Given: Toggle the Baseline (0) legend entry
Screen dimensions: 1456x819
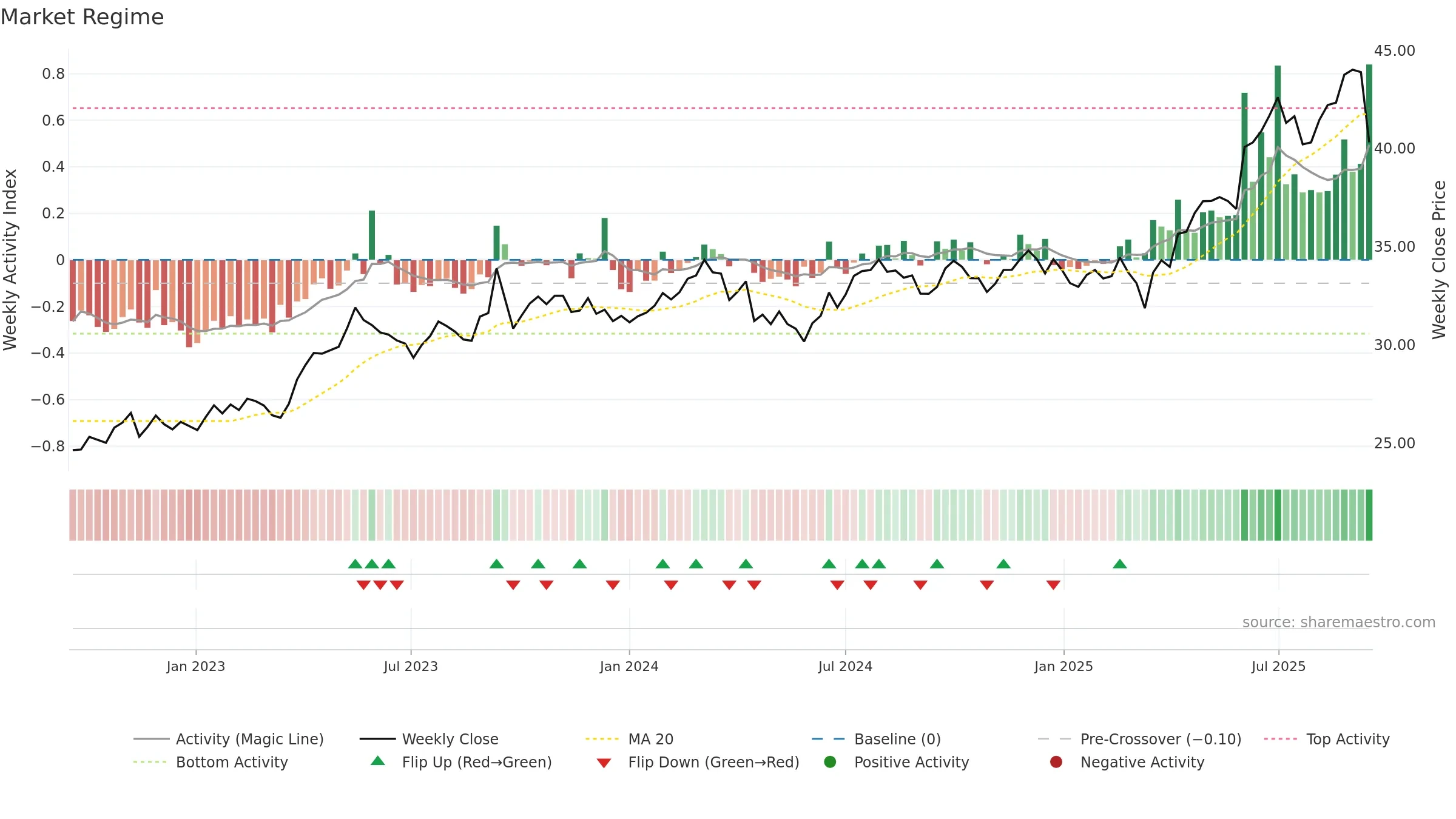Looking at the screenshot, I should point(876,739).
